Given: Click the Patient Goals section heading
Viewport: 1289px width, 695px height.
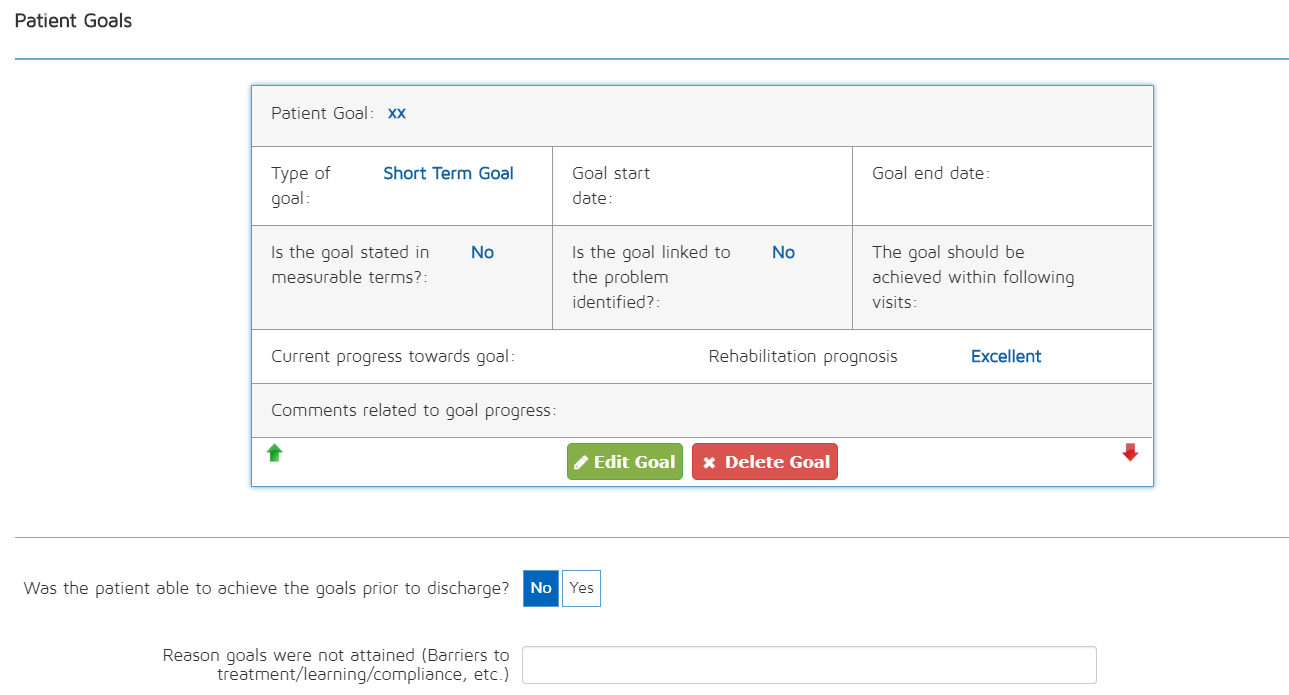Looking at the screenshot, I should pos(73,21).
